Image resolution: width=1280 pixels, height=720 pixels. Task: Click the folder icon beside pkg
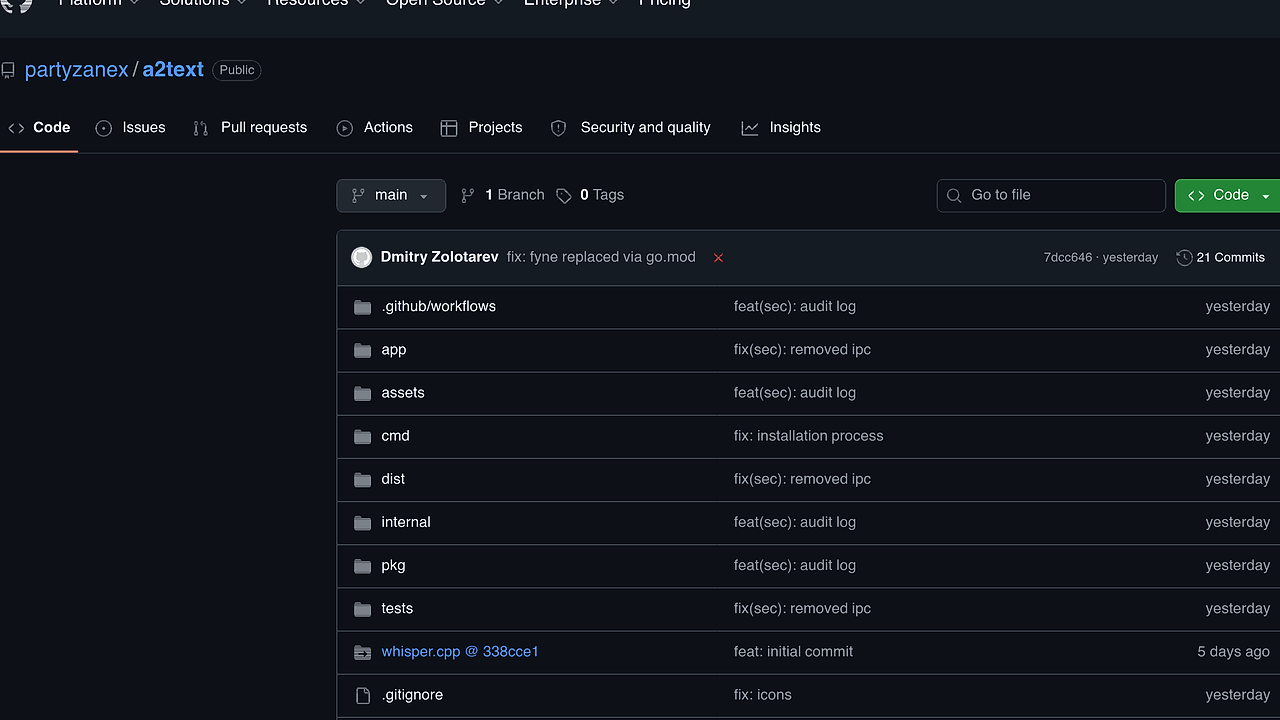click(x=362, y=566)
